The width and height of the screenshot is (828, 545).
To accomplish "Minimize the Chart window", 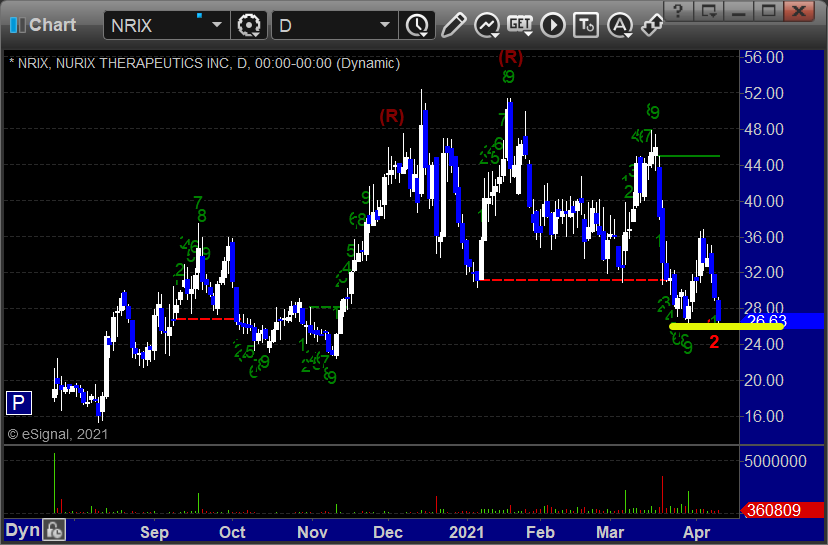I will coord(739,11).
